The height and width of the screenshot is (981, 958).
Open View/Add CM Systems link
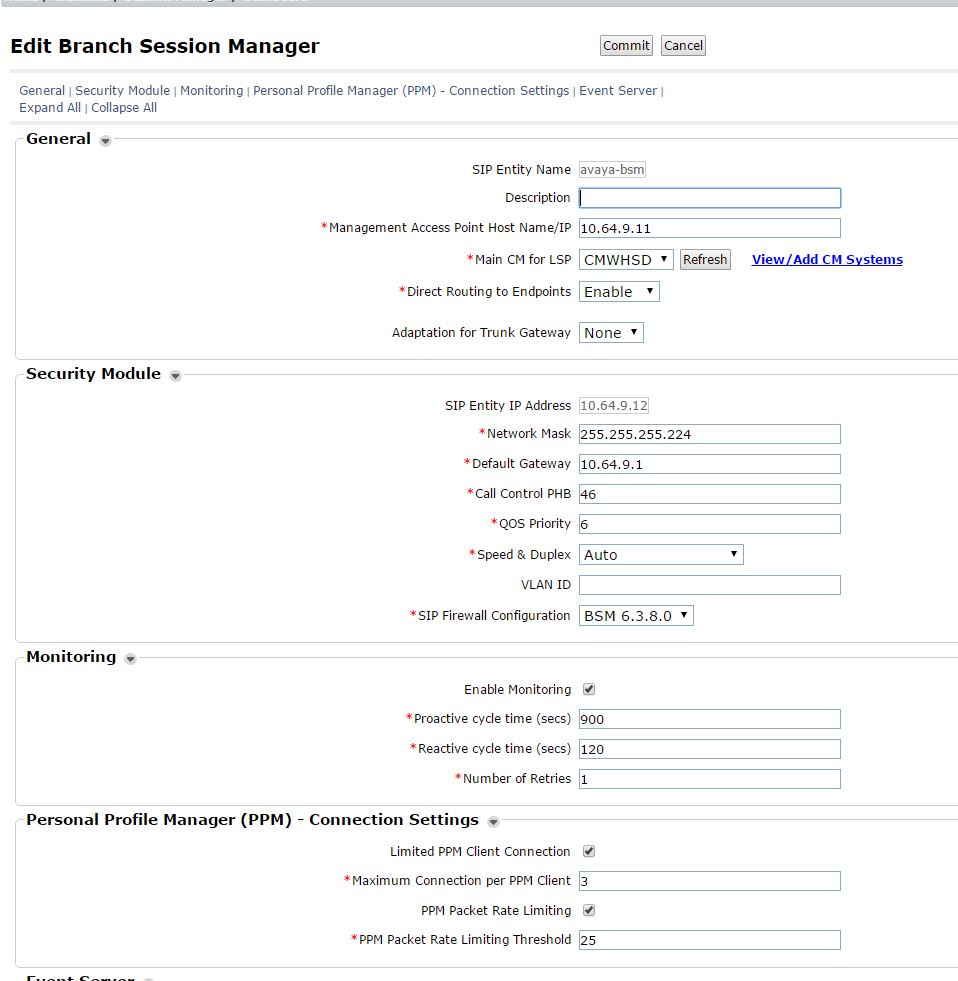pyautogui.click(x=827, y=260)
